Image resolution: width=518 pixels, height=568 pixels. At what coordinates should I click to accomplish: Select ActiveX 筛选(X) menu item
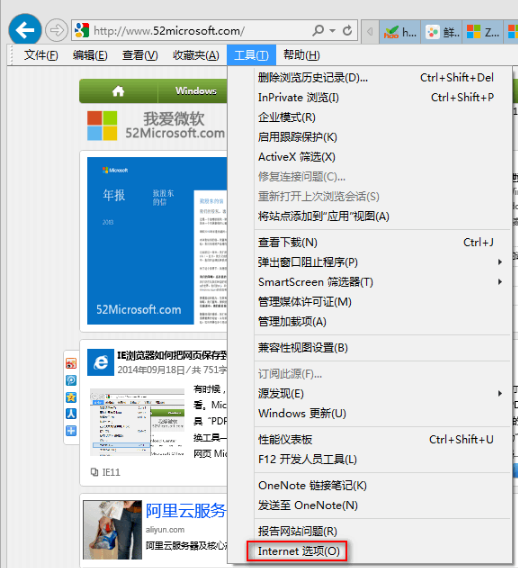(369, 157)
